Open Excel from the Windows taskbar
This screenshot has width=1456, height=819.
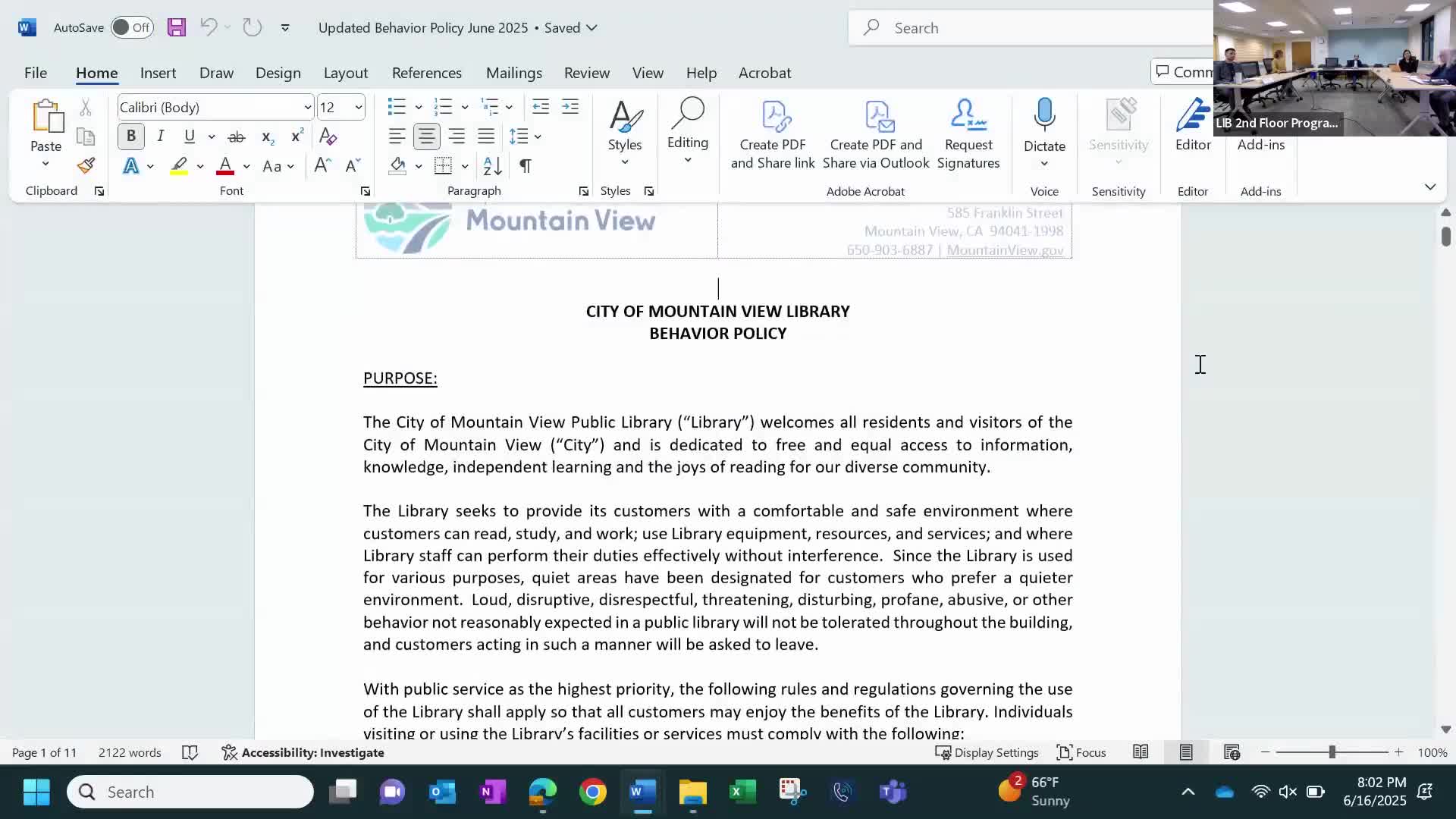point(742,792)
